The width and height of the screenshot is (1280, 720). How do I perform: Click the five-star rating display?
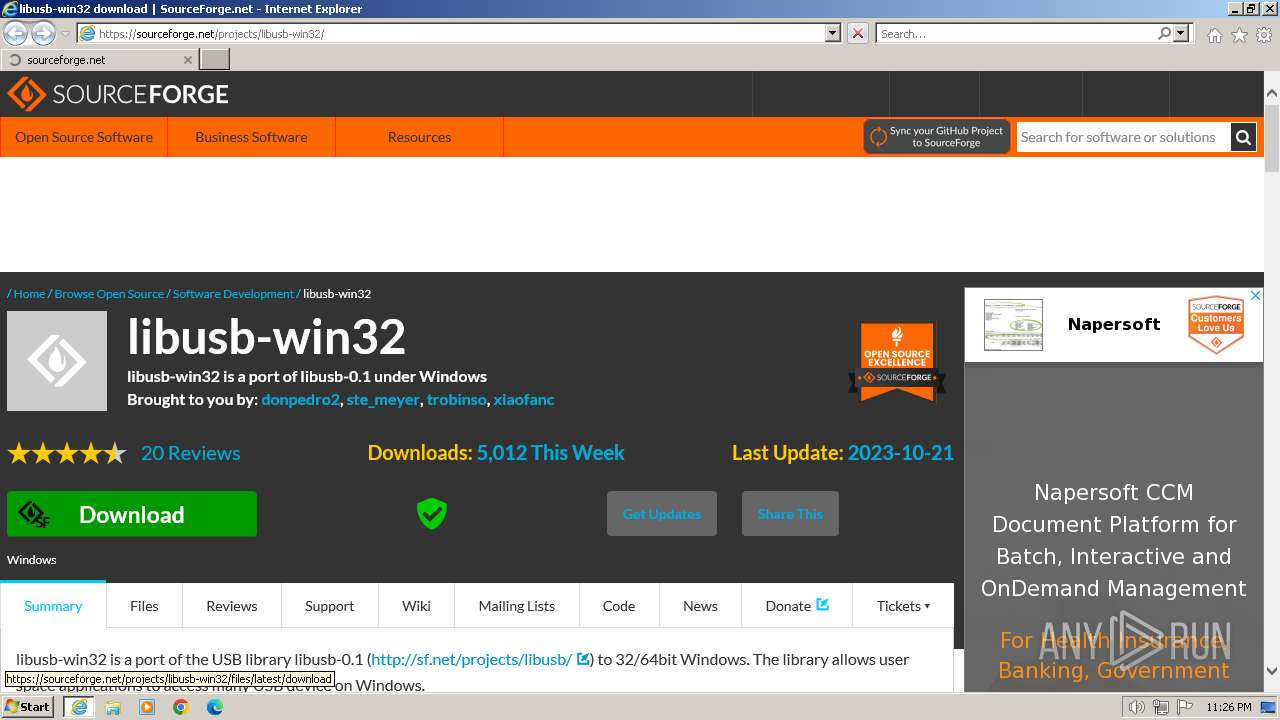67,454
